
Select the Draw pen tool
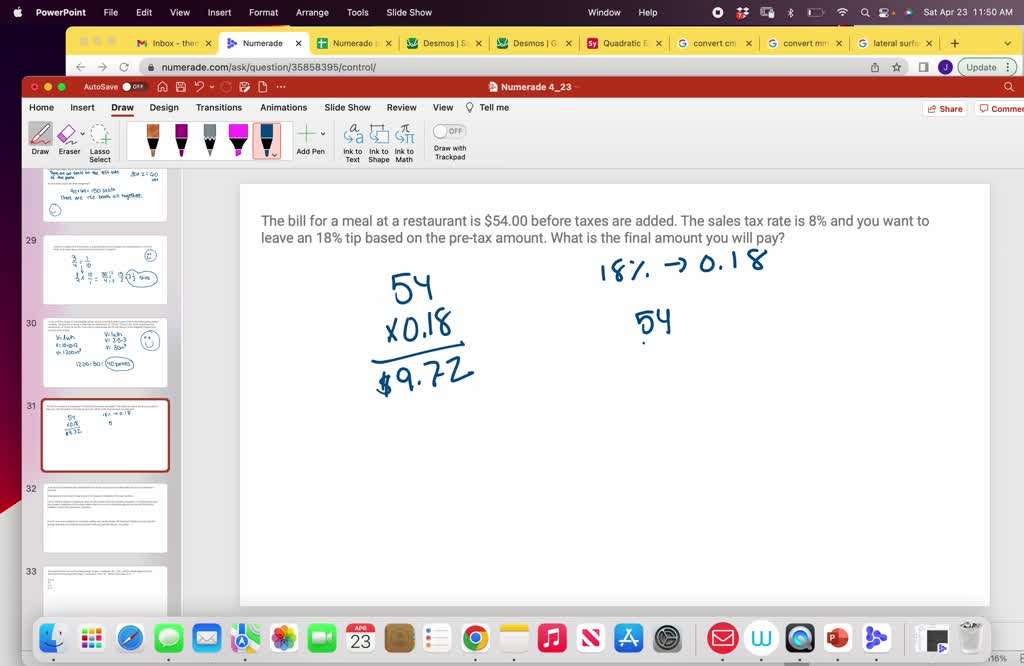pos(40,135)
